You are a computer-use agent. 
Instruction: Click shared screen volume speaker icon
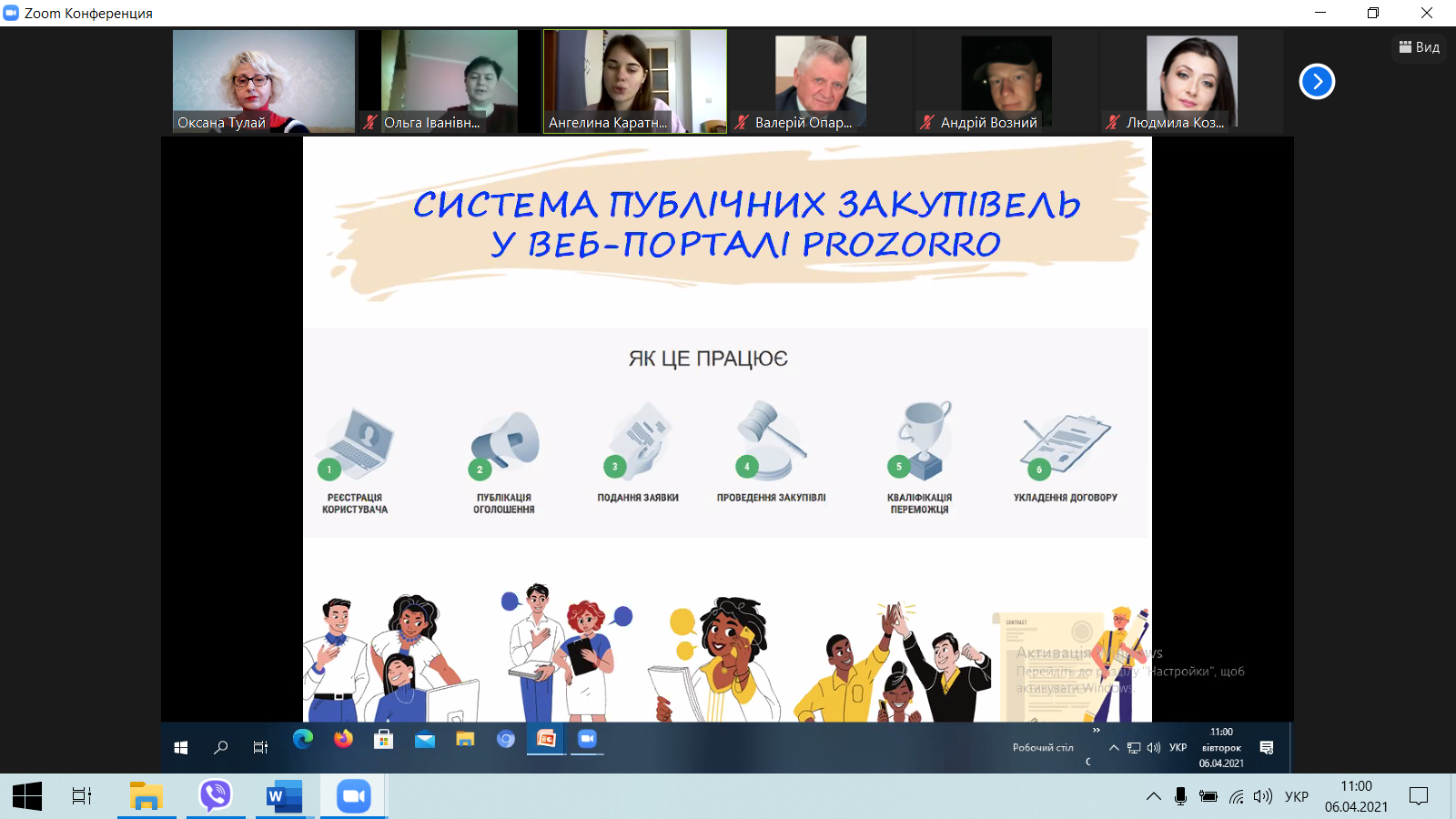(x=1154, y=747)
